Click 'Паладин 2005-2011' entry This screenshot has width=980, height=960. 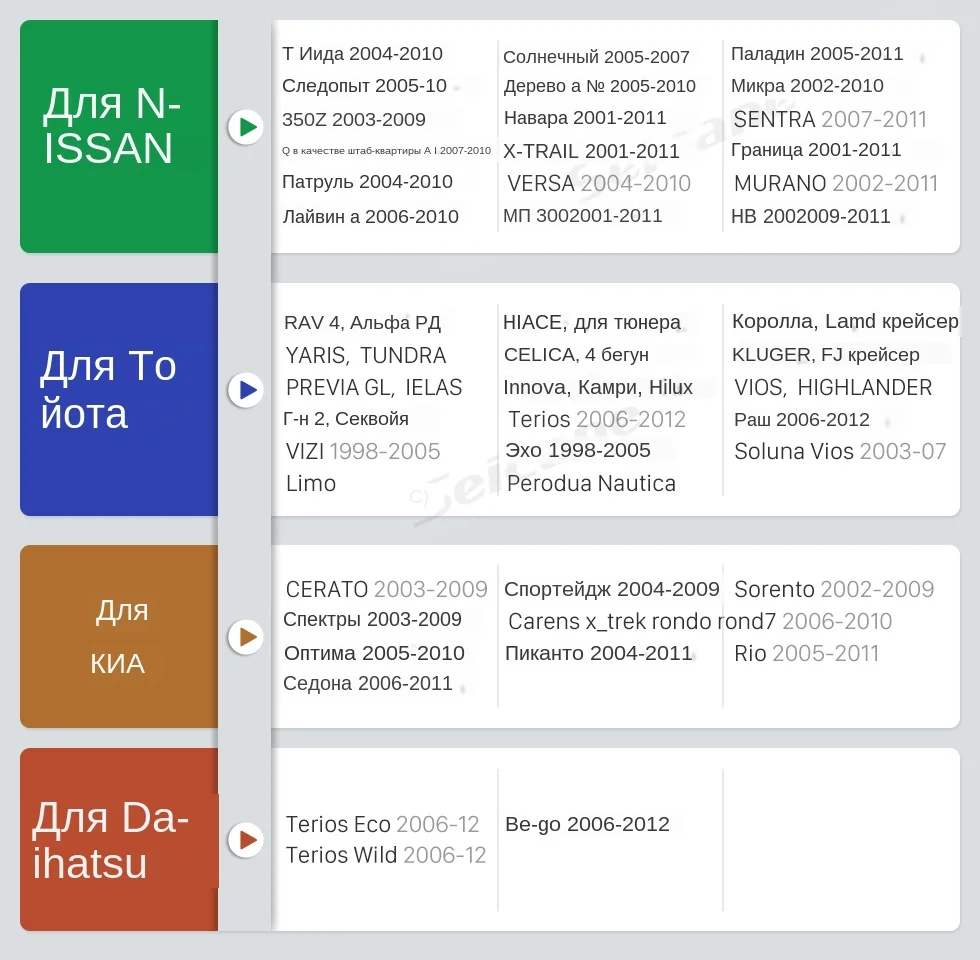point(817,54)
